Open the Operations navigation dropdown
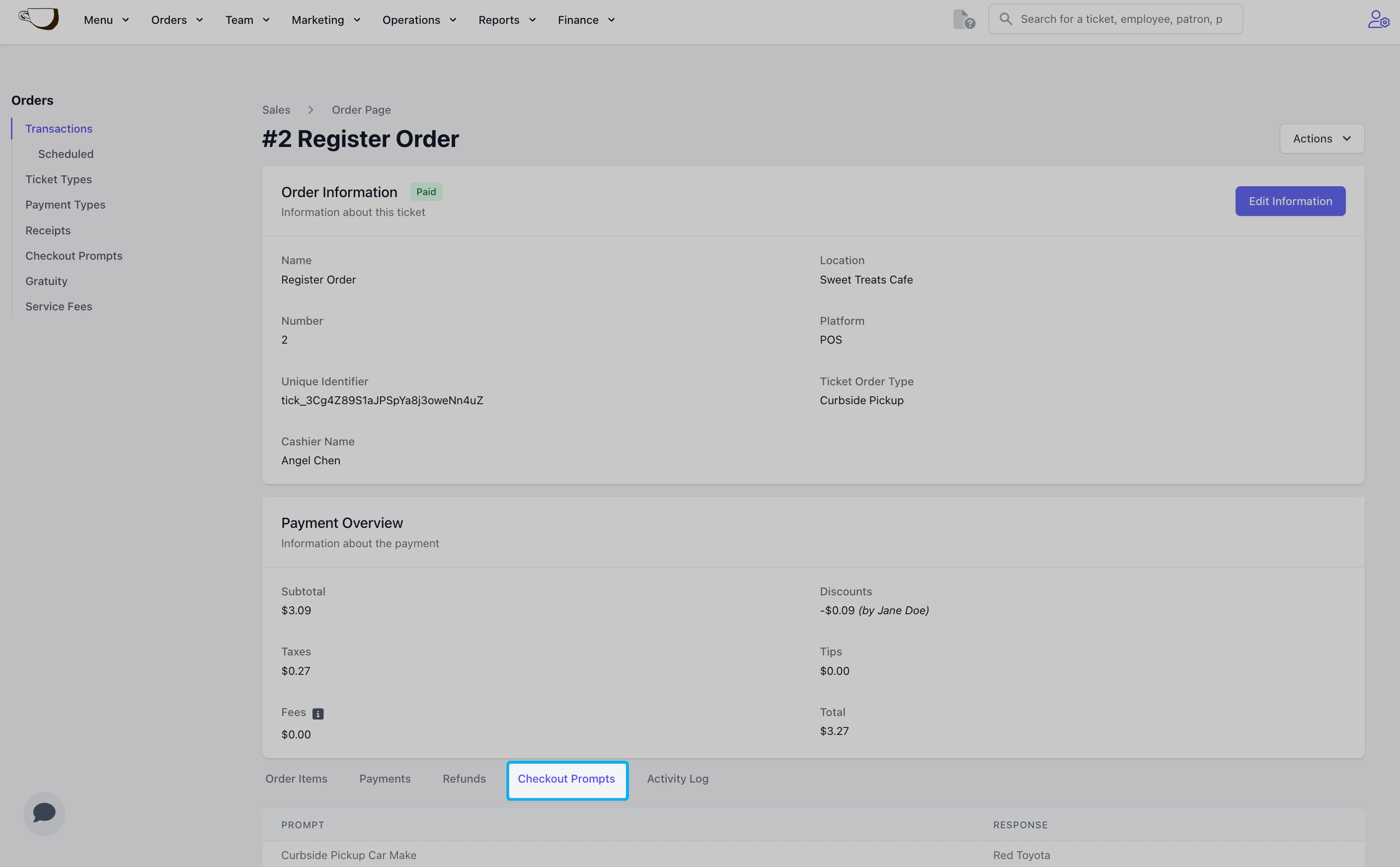Image resolution: width=1400 pixels, height=867 pixels. 419,20
